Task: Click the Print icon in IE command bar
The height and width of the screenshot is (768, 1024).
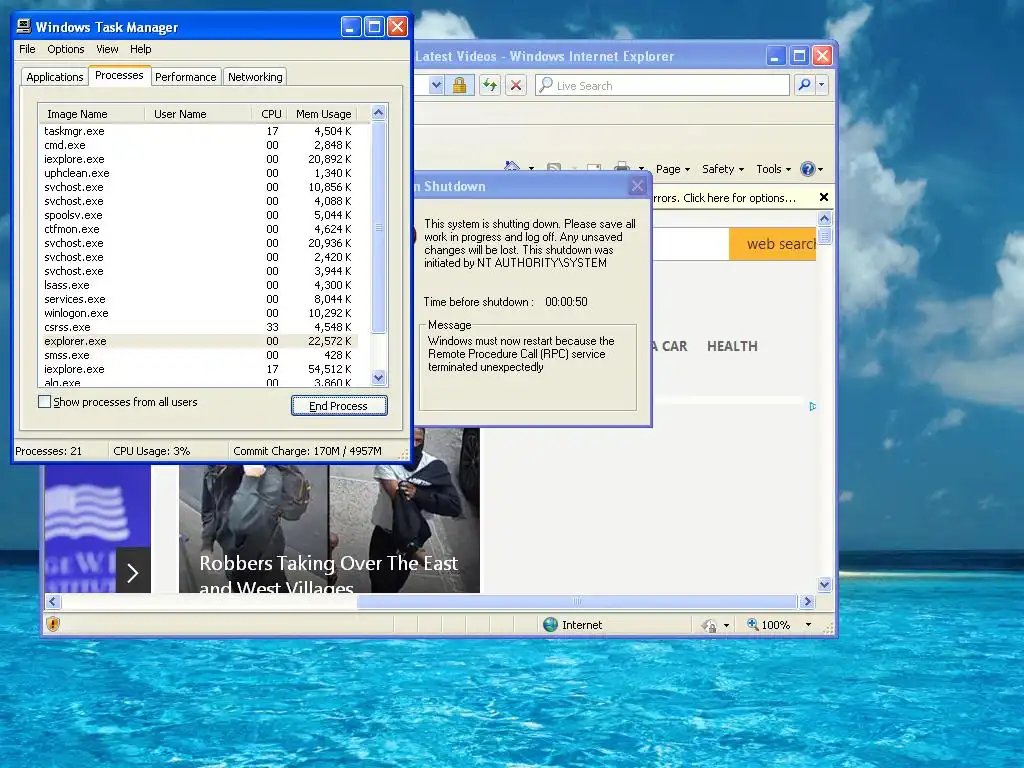Action: [622, 167]
